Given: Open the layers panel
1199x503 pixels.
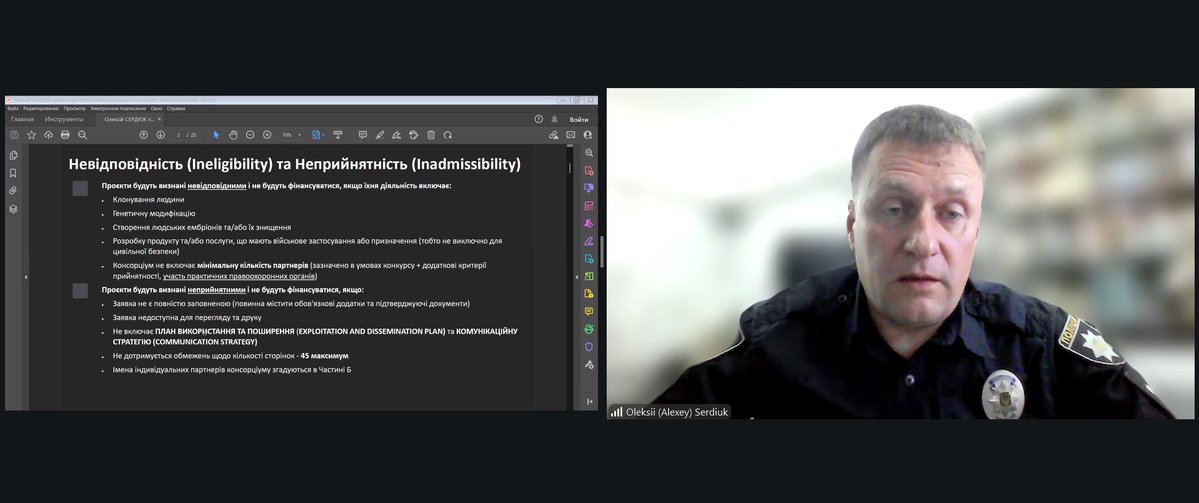Looking at the screenshot, I should (x=13, y=209).
